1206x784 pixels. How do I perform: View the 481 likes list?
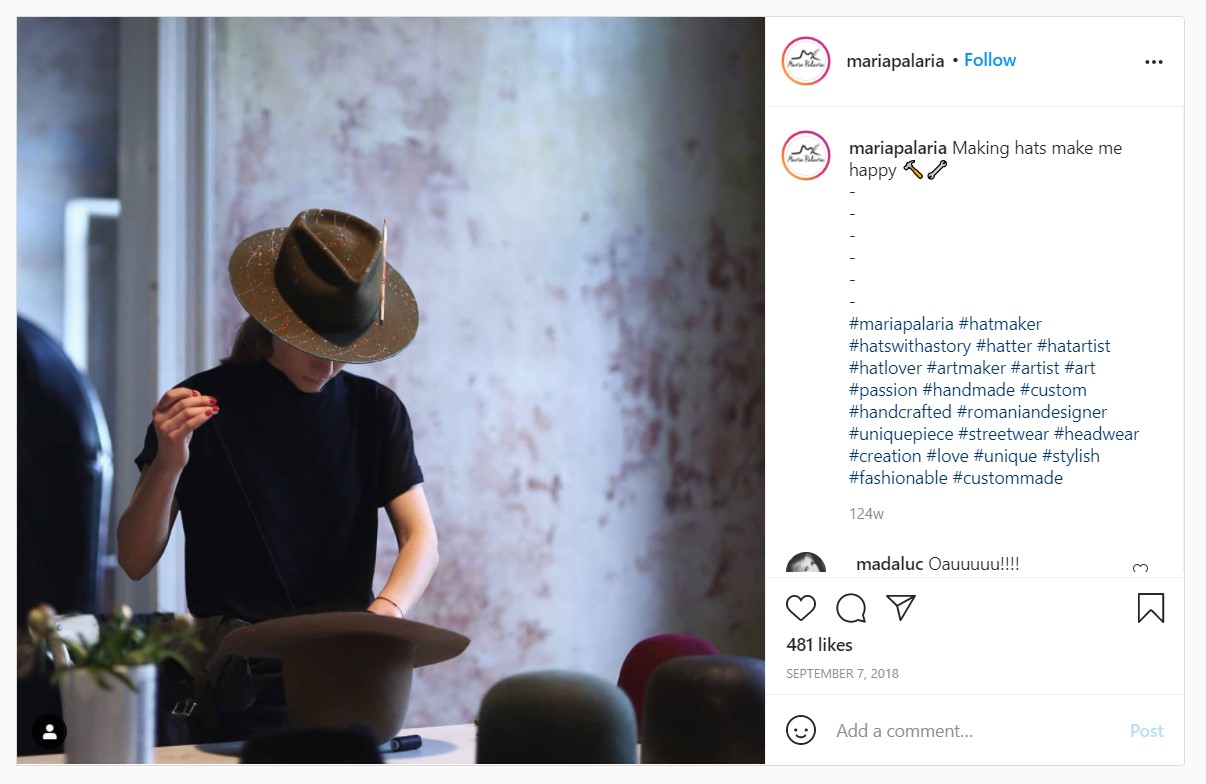tap(820, 645)
